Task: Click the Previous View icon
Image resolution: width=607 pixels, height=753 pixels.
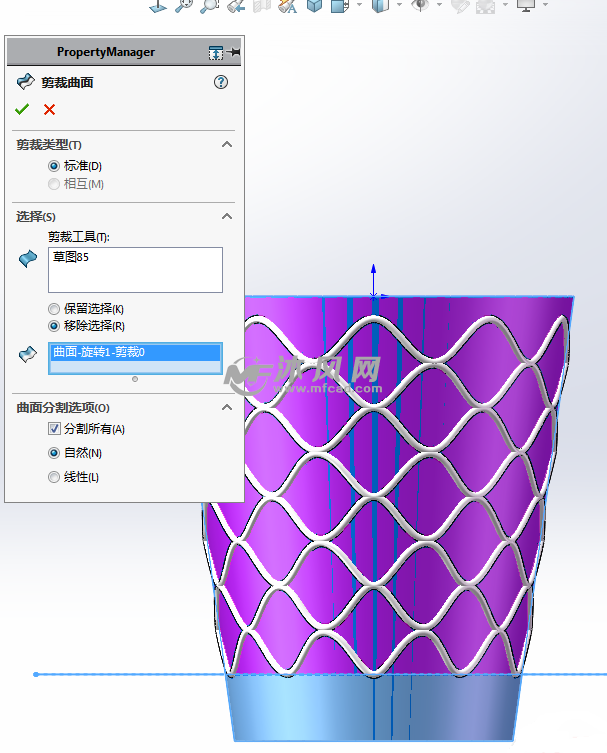Action: click(x=236, y=6)
